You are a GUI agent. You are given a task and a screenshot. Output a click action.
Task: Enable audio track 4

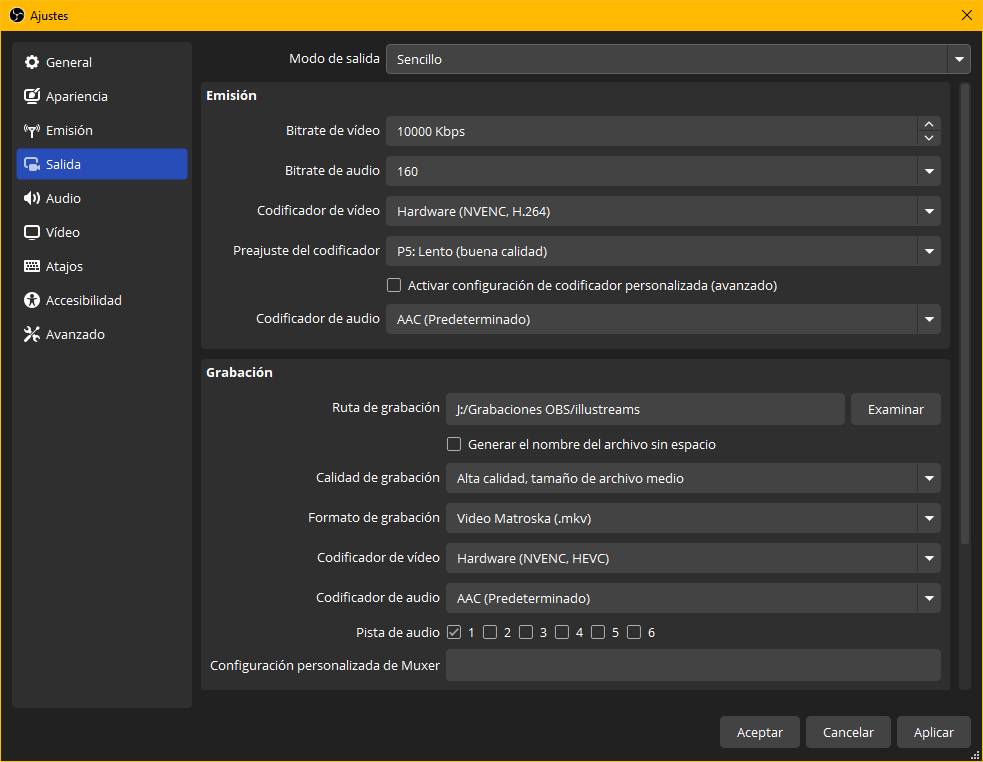pyautogui.click(x=562, y=632)
